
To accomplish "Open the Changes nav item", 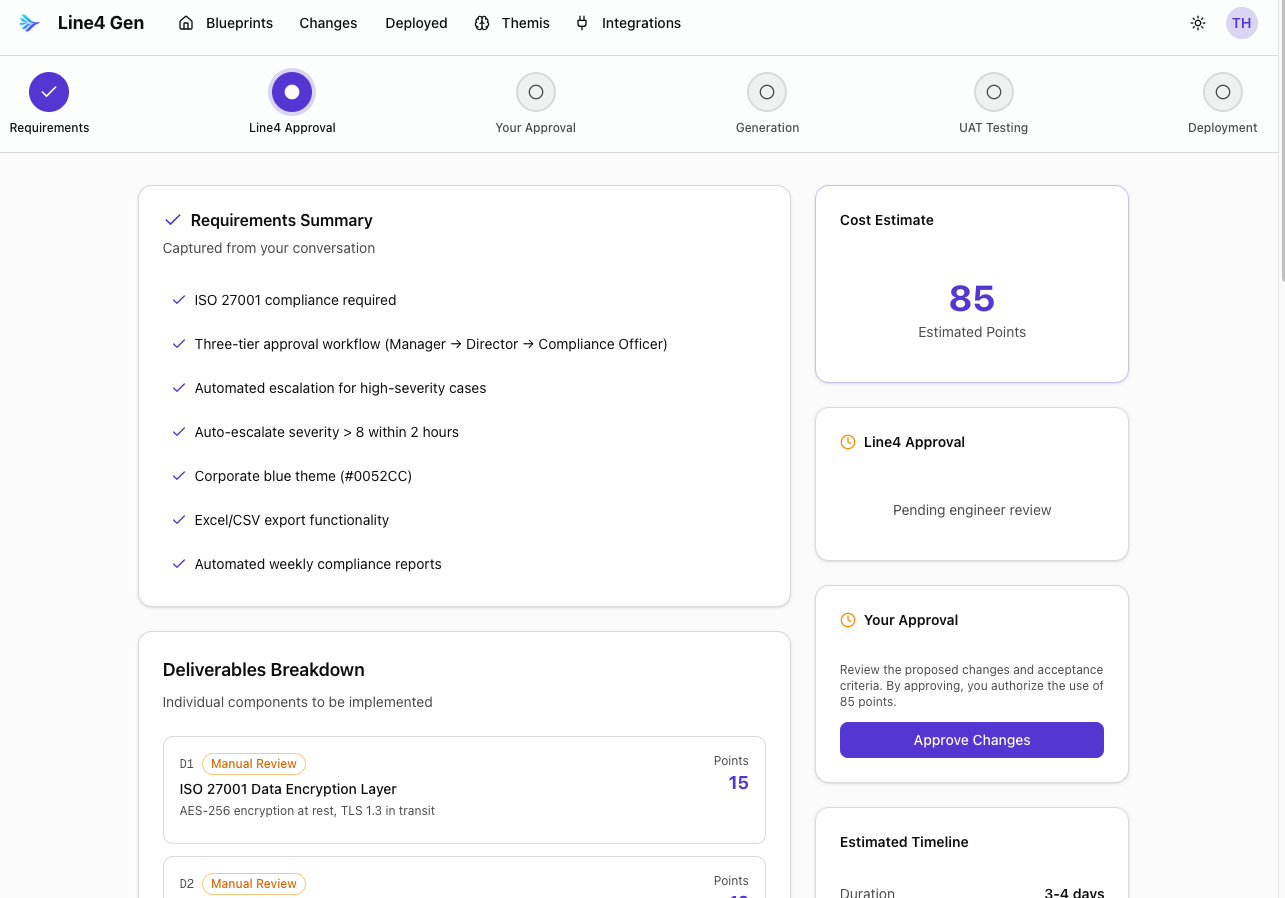I will pyautogui.click(x=328, y=23).
